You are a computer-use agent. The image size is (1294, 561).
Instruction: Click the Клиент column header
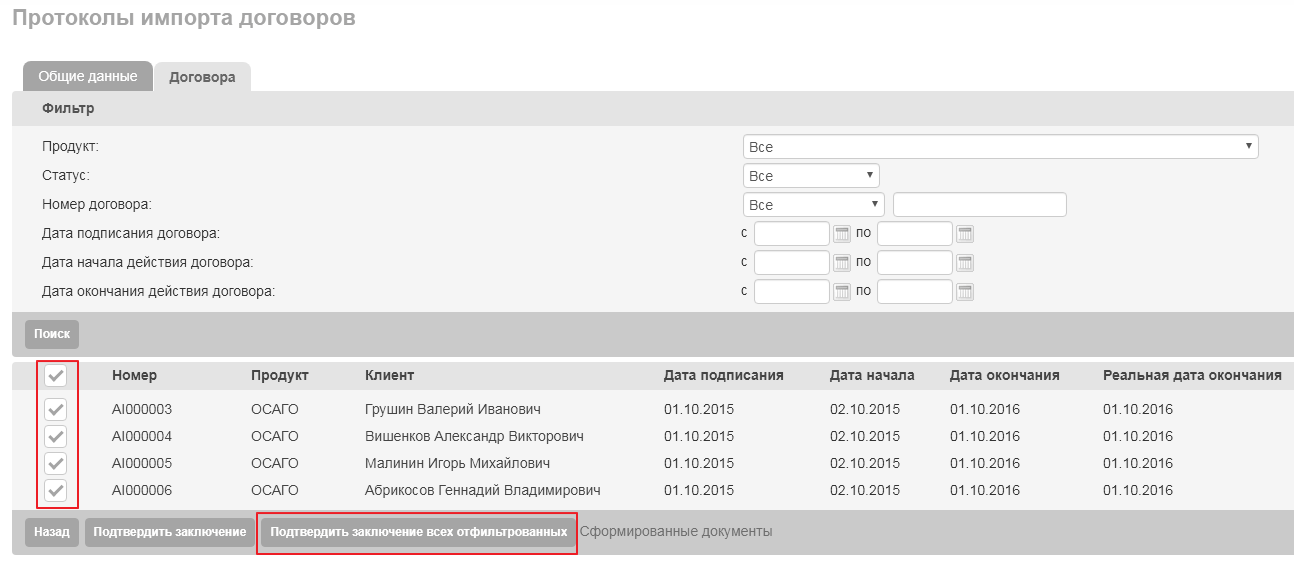click(390, 375)
